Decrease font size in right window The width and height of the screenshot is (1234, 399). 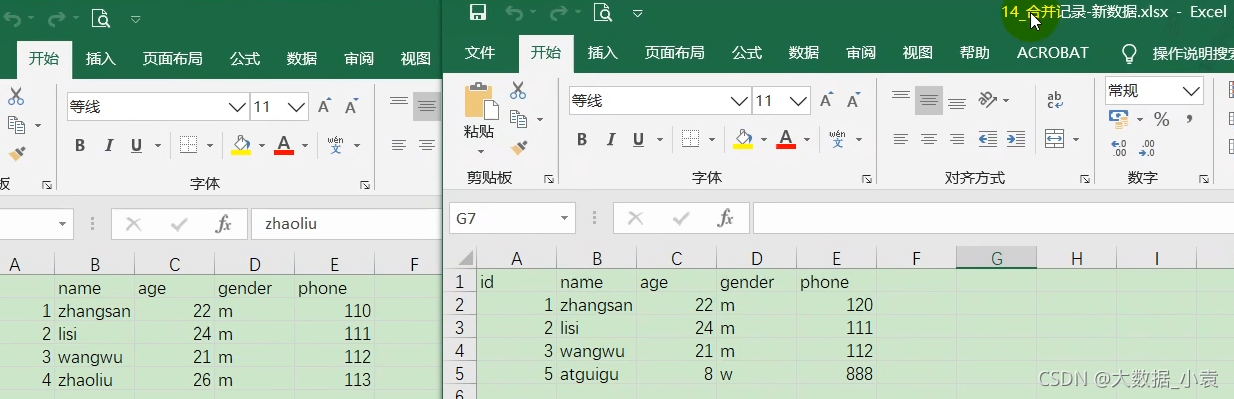(854, 101)
